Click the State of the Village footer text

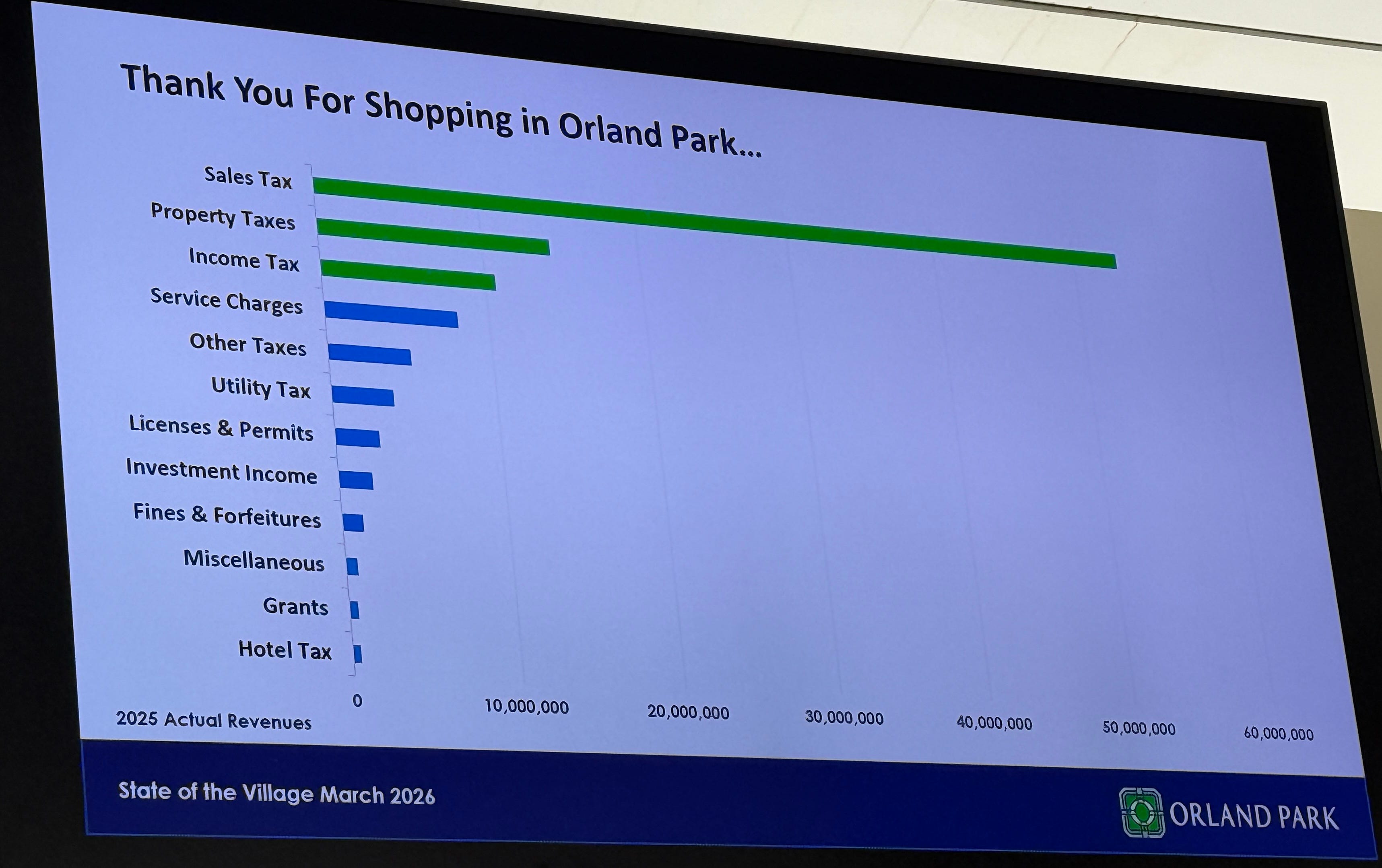point(276,794)
